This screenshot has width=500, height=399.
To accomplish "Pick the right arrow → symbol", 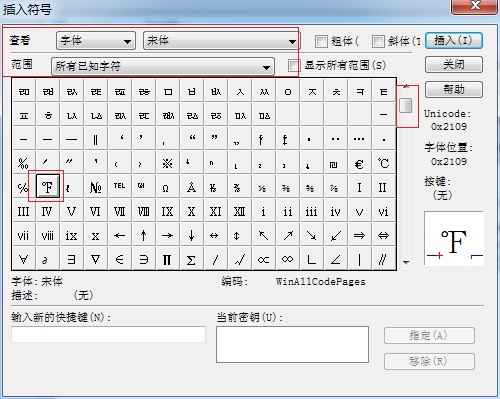I will coord(167,235).
